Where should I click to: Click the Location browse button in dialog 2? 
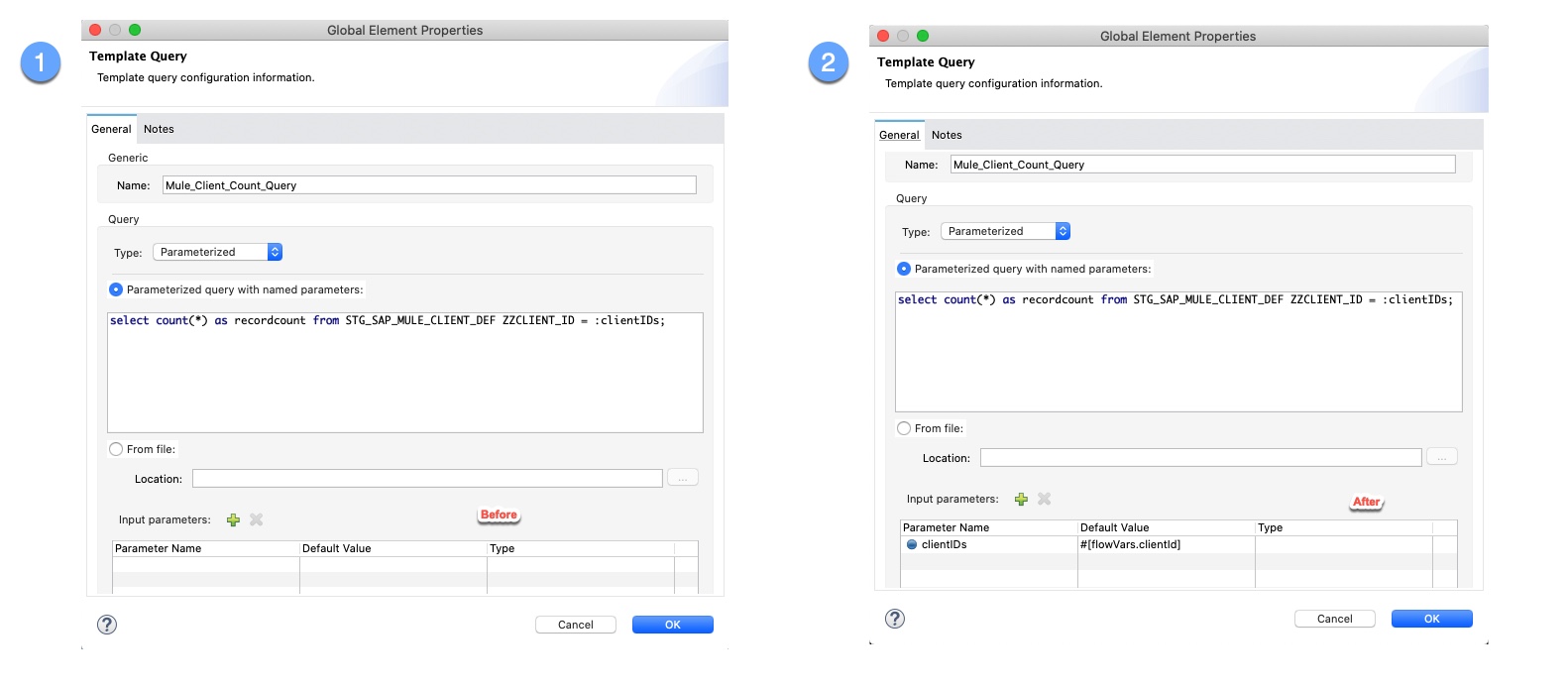(x=1441, y=457)
